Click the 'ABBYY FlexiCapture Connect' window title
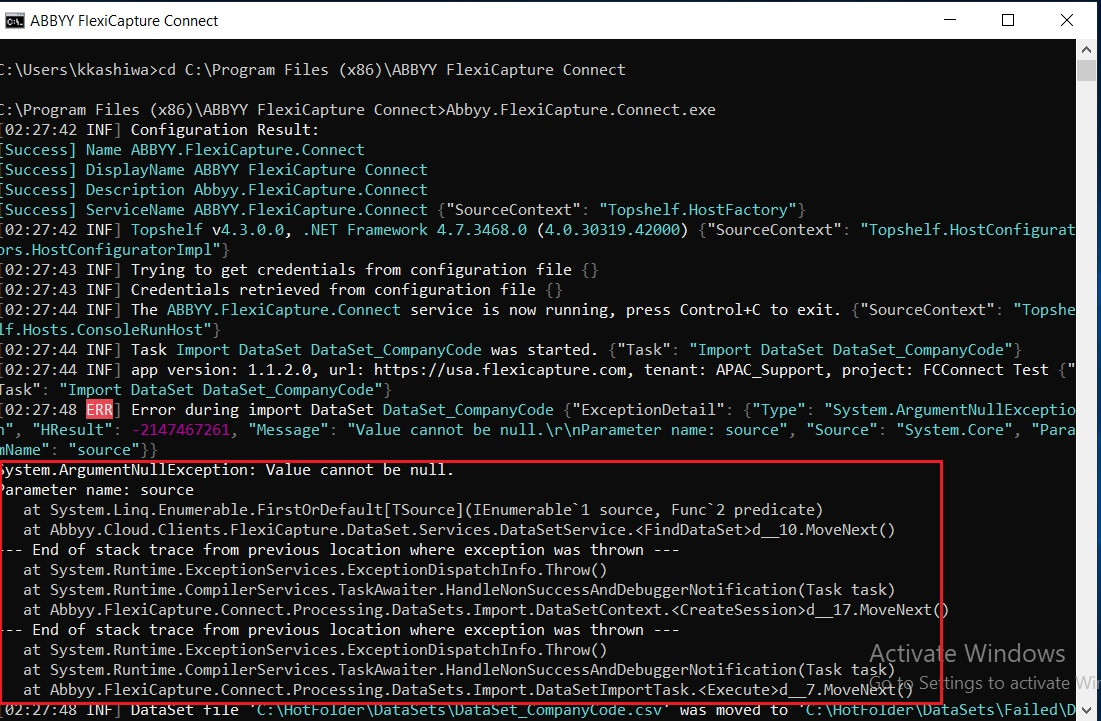 124,21
